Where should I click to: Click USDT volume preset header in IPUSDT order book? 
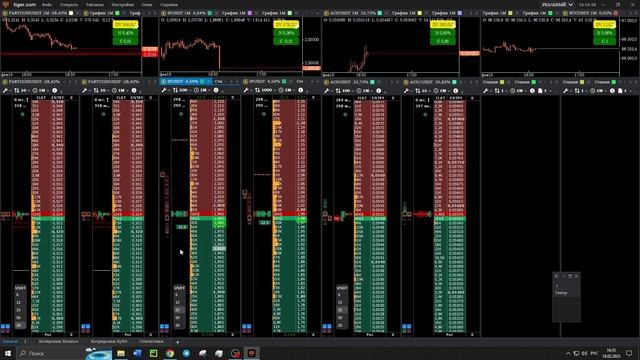point(180,288)
